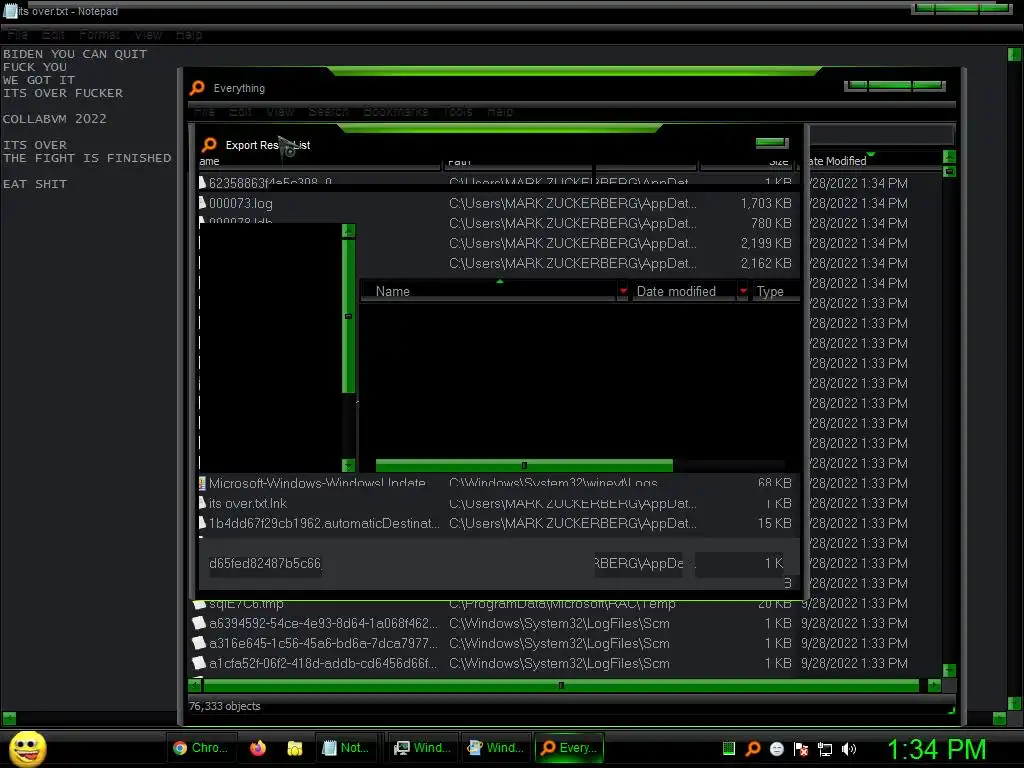The height and width of the screenshot is (768, 1024).
Task: Click the 2,199 KB size cell
Action: [765, 243]
